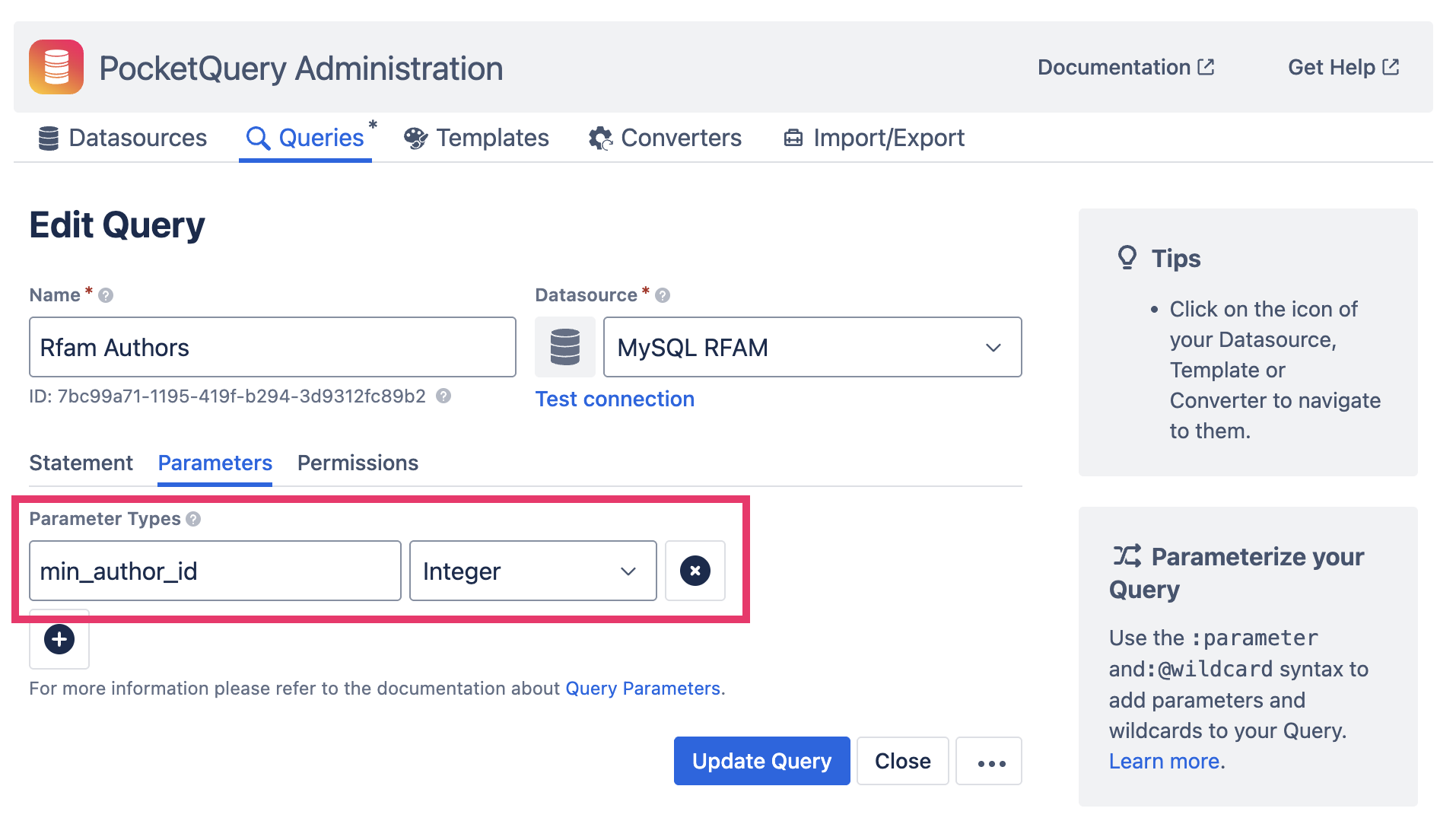Switch to the Statement sub-tab
1456x821 pixels.
coord(81,463)
